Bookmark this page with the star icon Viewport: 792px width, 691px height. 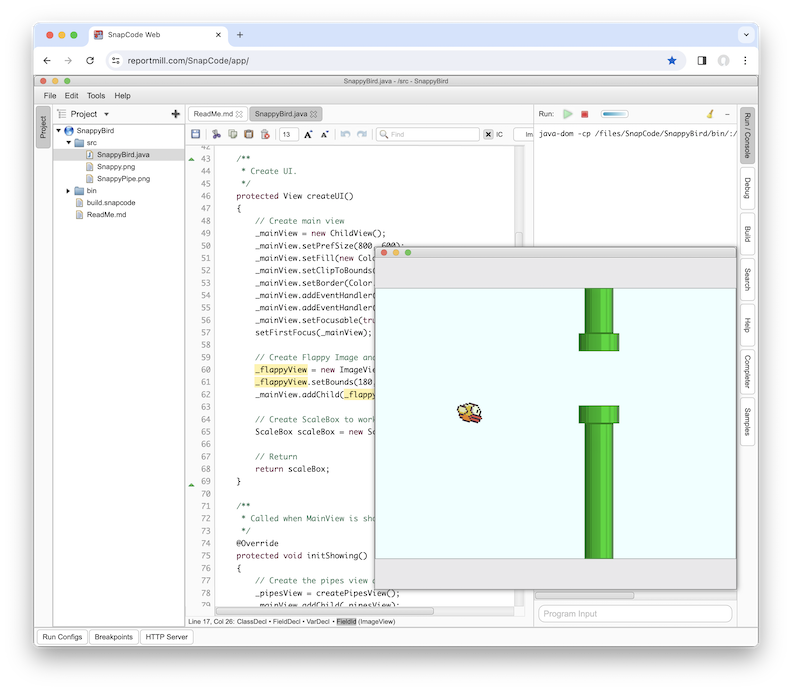pos(672,61)
